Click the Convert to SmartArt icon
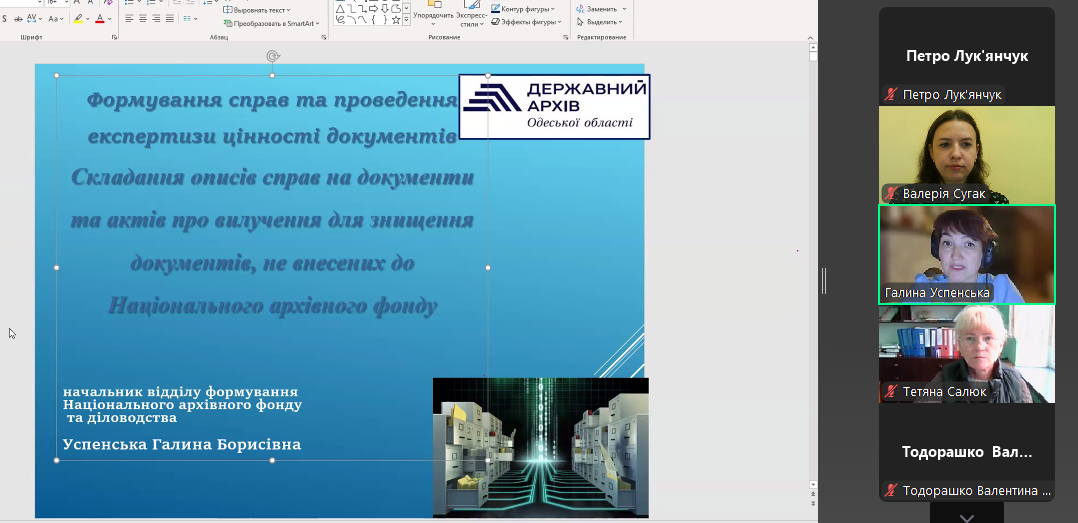Viewport: 1078px width, 523px height. click(x=229, y=23)
